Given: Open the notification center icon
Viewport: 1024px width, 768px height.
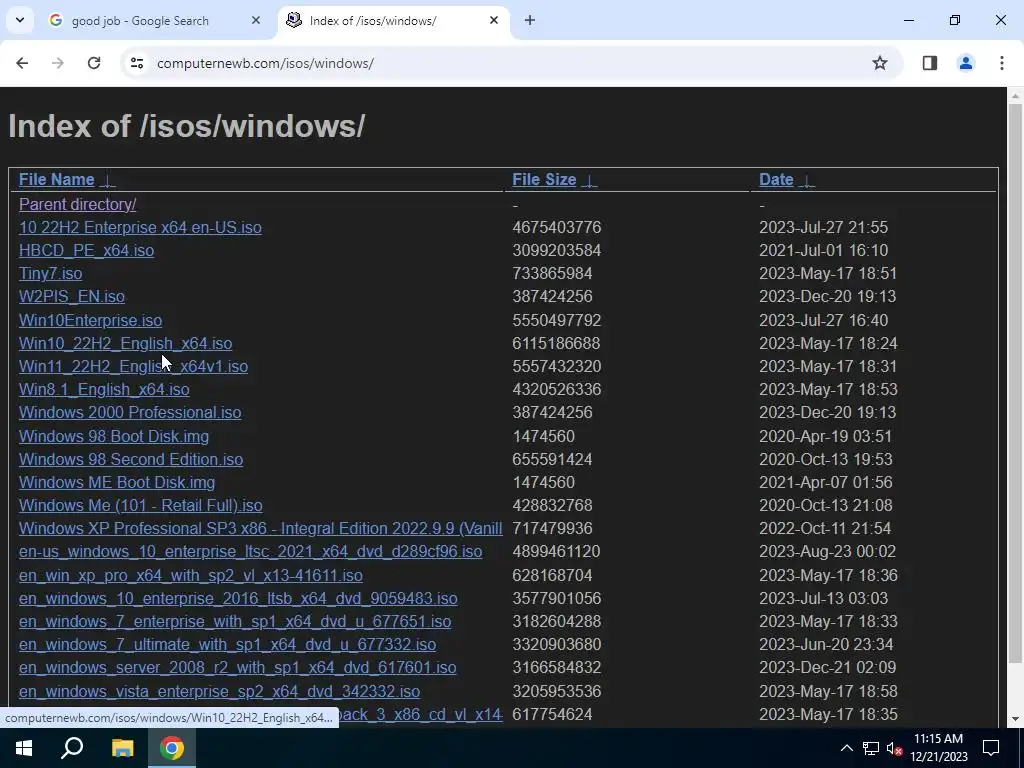Looking at the screenshot, I should point(991,748).
